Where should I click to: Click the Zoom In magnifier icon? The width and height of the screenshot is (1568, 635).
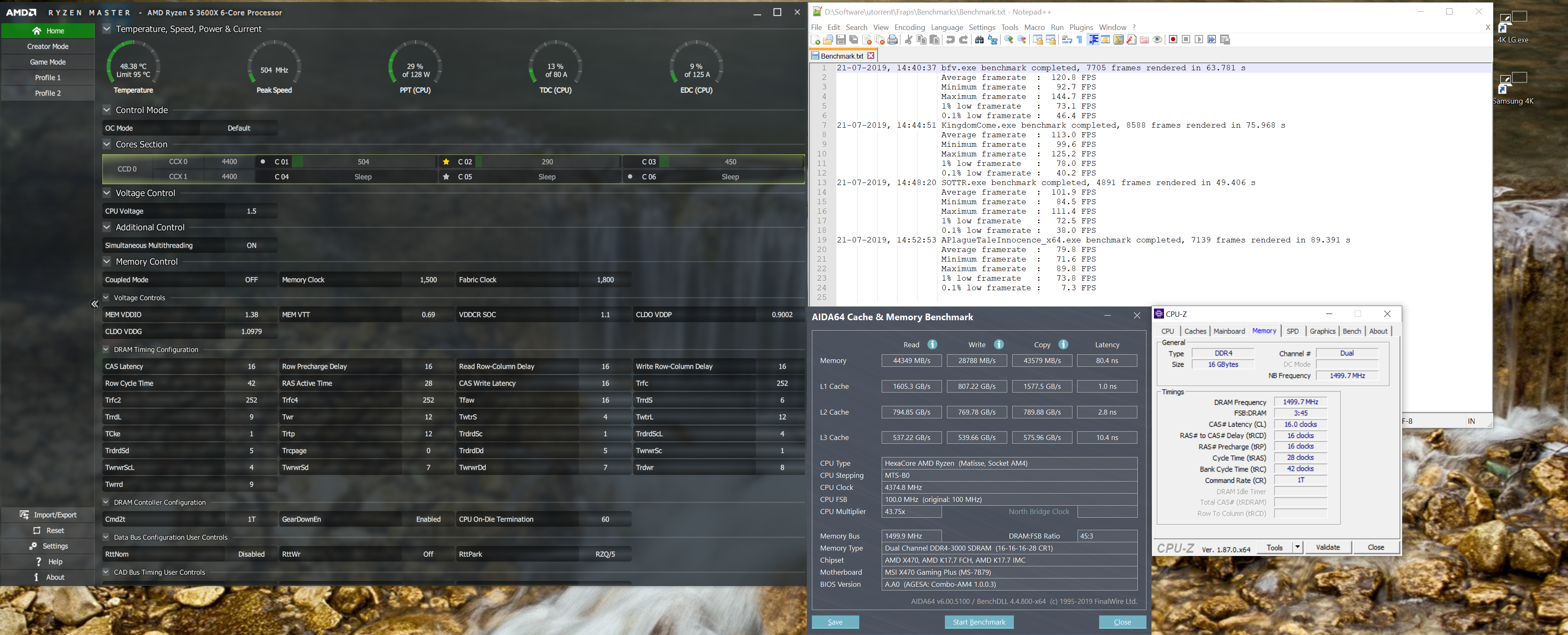(x=1008, y=40)
